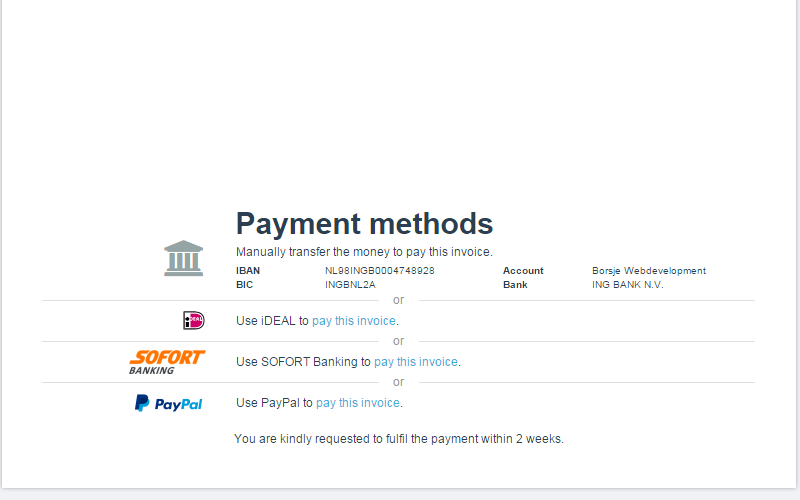
Task: Click the Account label
Action: pyautogui.click(x=523, y=271)
